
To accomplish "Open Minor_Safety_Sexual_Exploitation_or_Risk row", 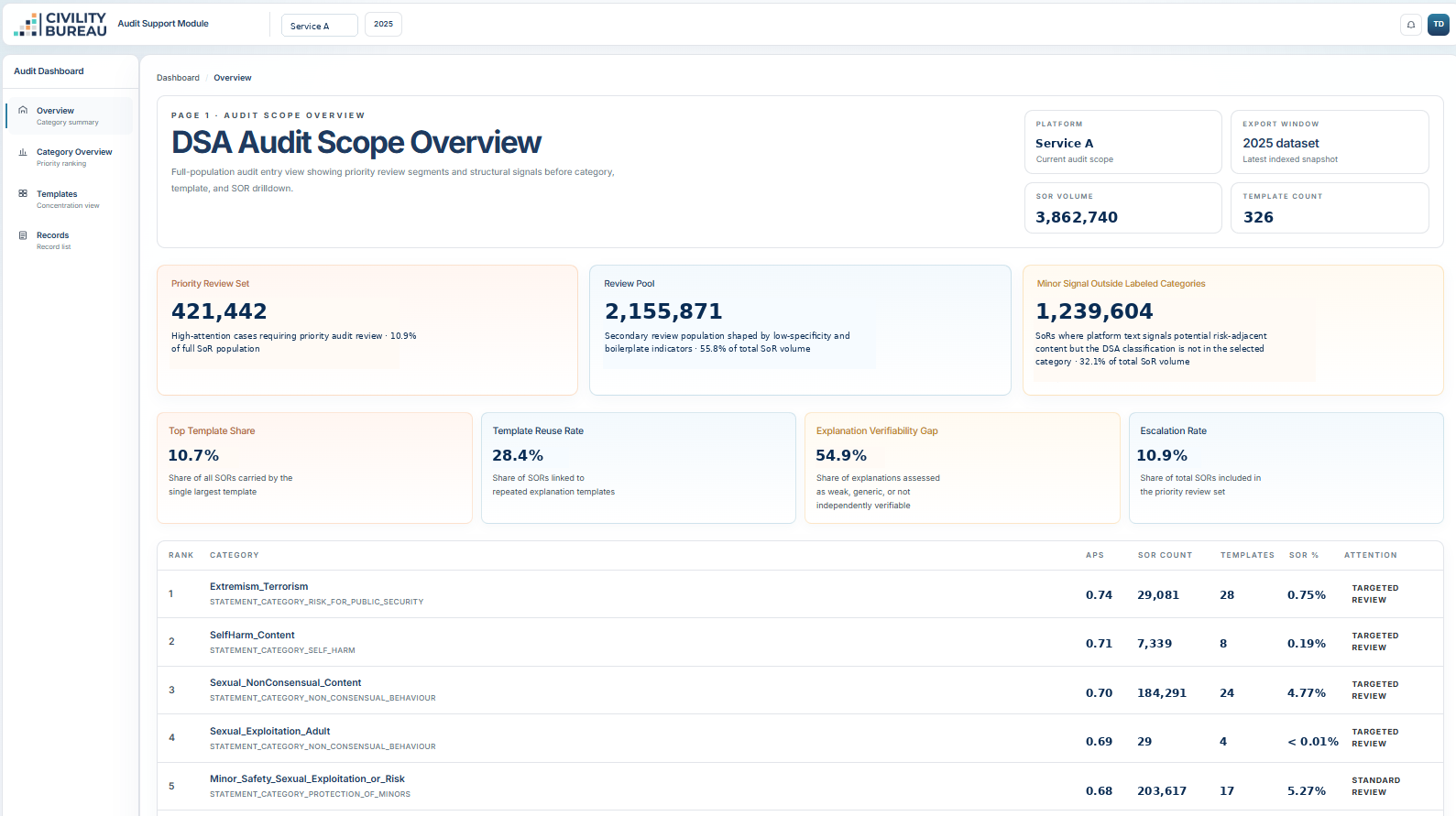I will 800,787.
